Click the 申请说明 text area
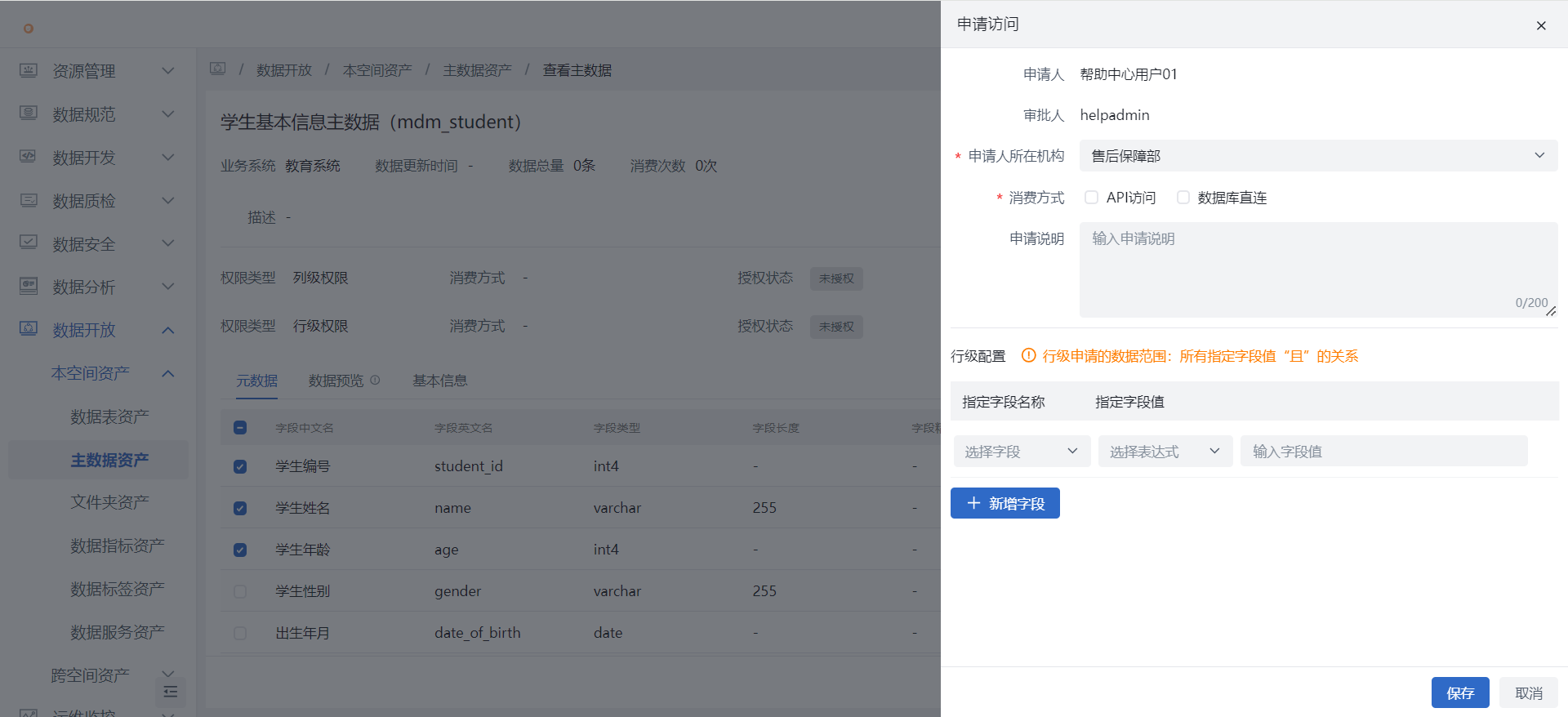This screenshot has height=717, width=1568. pos(1318,269)
